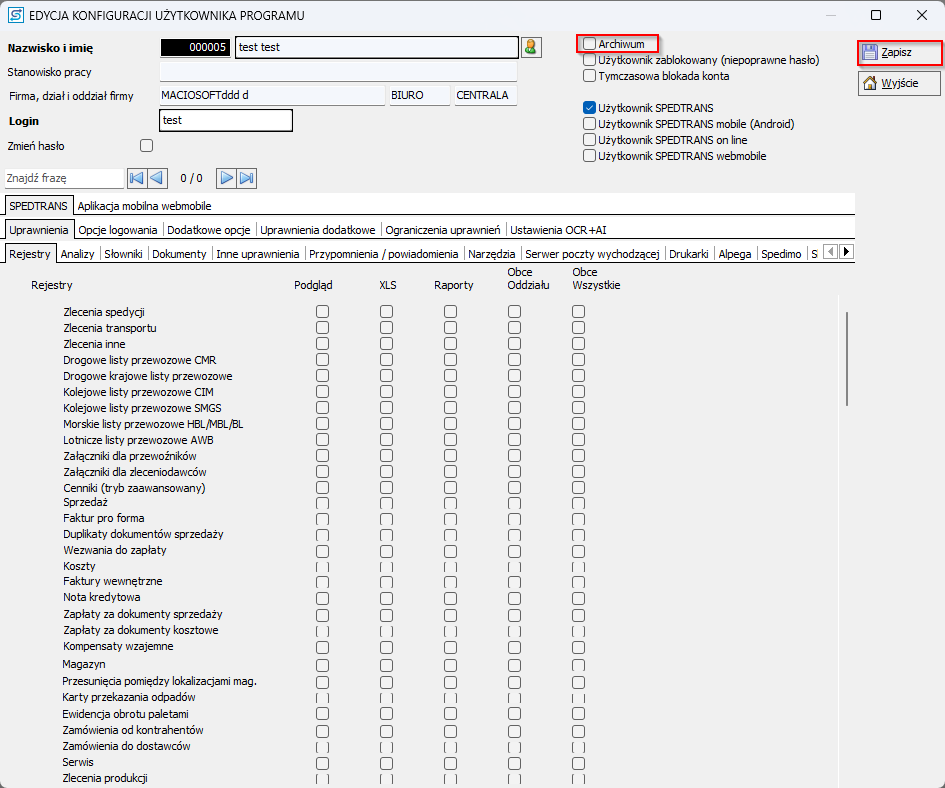Go to next search result arrow
The height and width of the screenshot is (788, 945).
click(x=227, y=178)
